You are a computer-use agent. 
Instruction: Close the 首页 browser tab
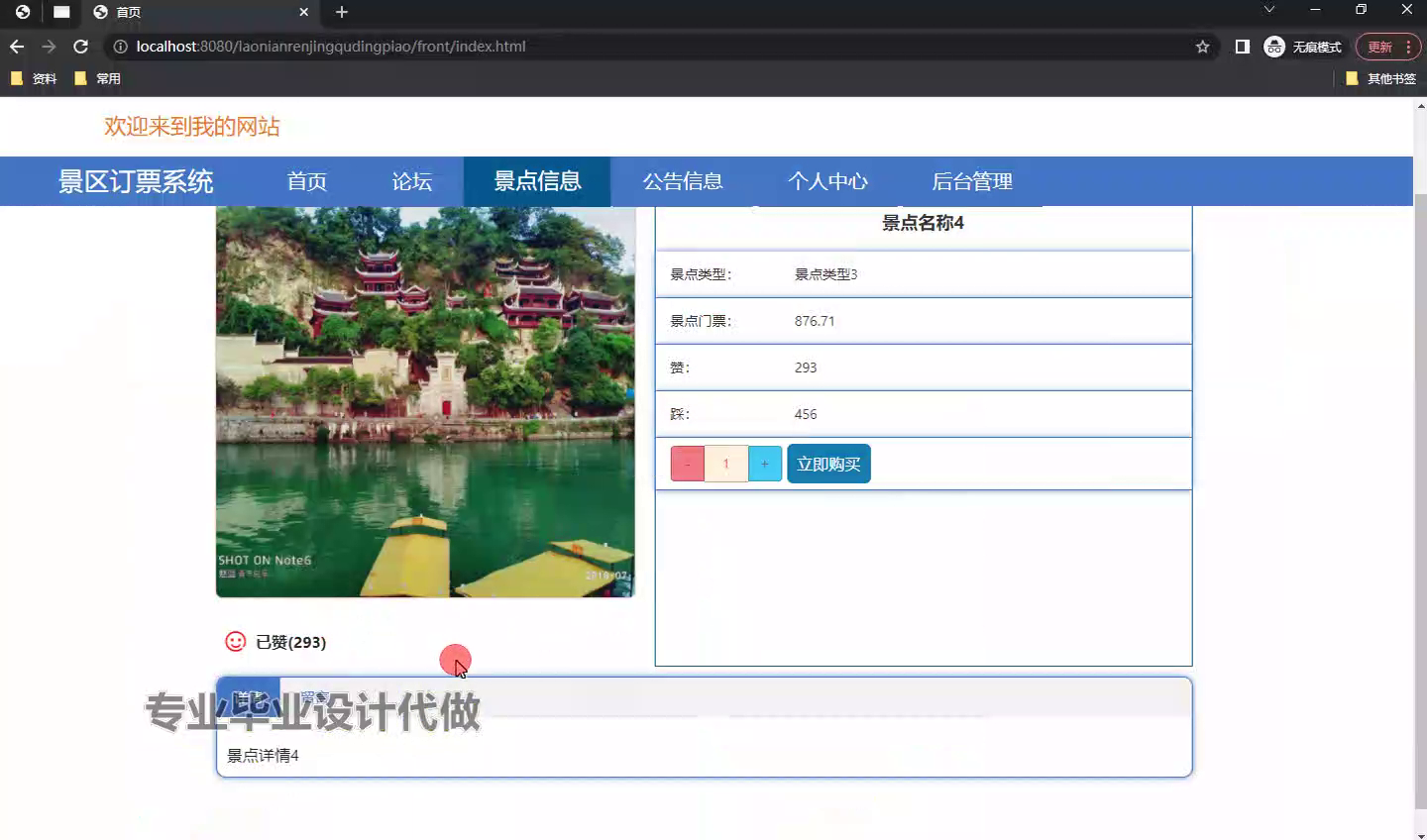pos(304,12)
